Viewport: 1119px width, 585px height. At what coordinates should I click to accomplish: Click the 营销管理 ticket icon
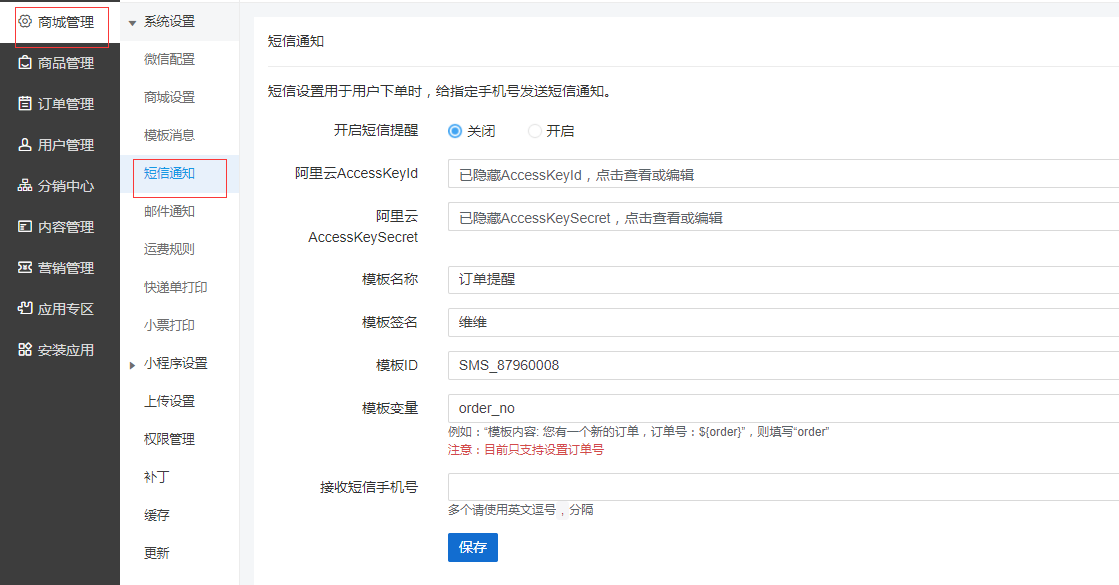[x=26, y=268]
